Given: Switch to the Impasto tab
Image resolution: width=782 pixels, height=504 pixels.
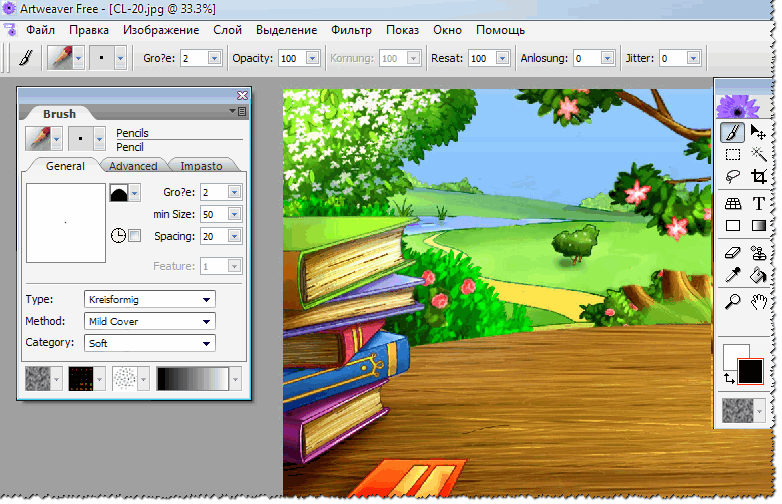Looking at the screenshot, I should pos(201,166).
